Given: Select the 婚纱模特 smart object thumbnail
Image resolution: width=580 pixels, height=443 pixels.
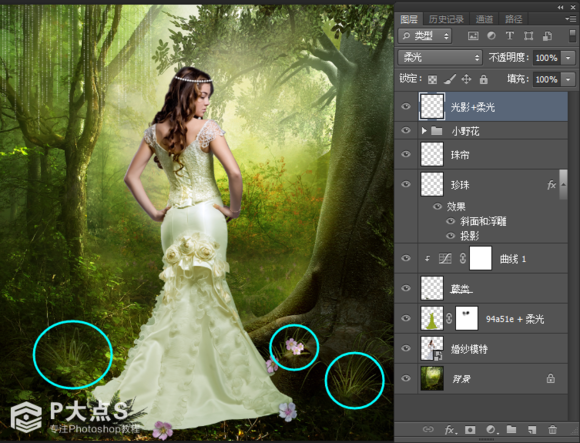Looking at the screenshot, I should pos(432,348).
